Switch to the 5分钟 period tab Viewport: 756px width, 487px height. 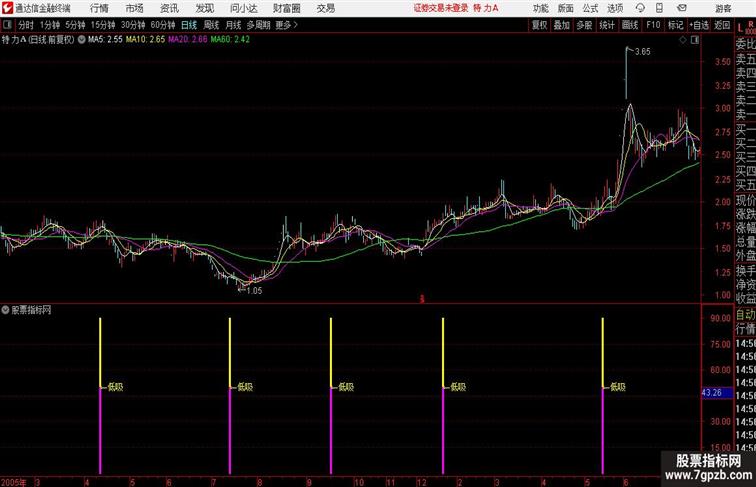[x=75, y=25]
